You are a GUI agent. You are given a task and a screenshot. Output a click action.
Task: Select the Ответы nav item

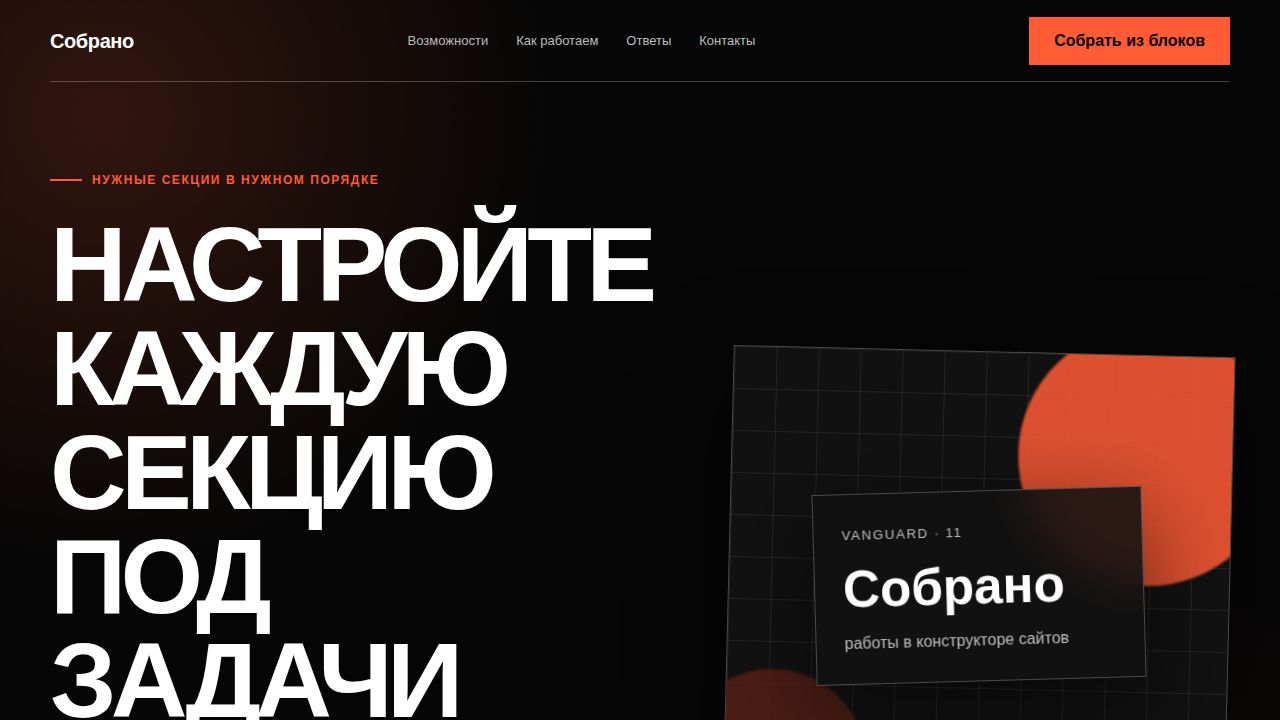click(x=649, y=41)
